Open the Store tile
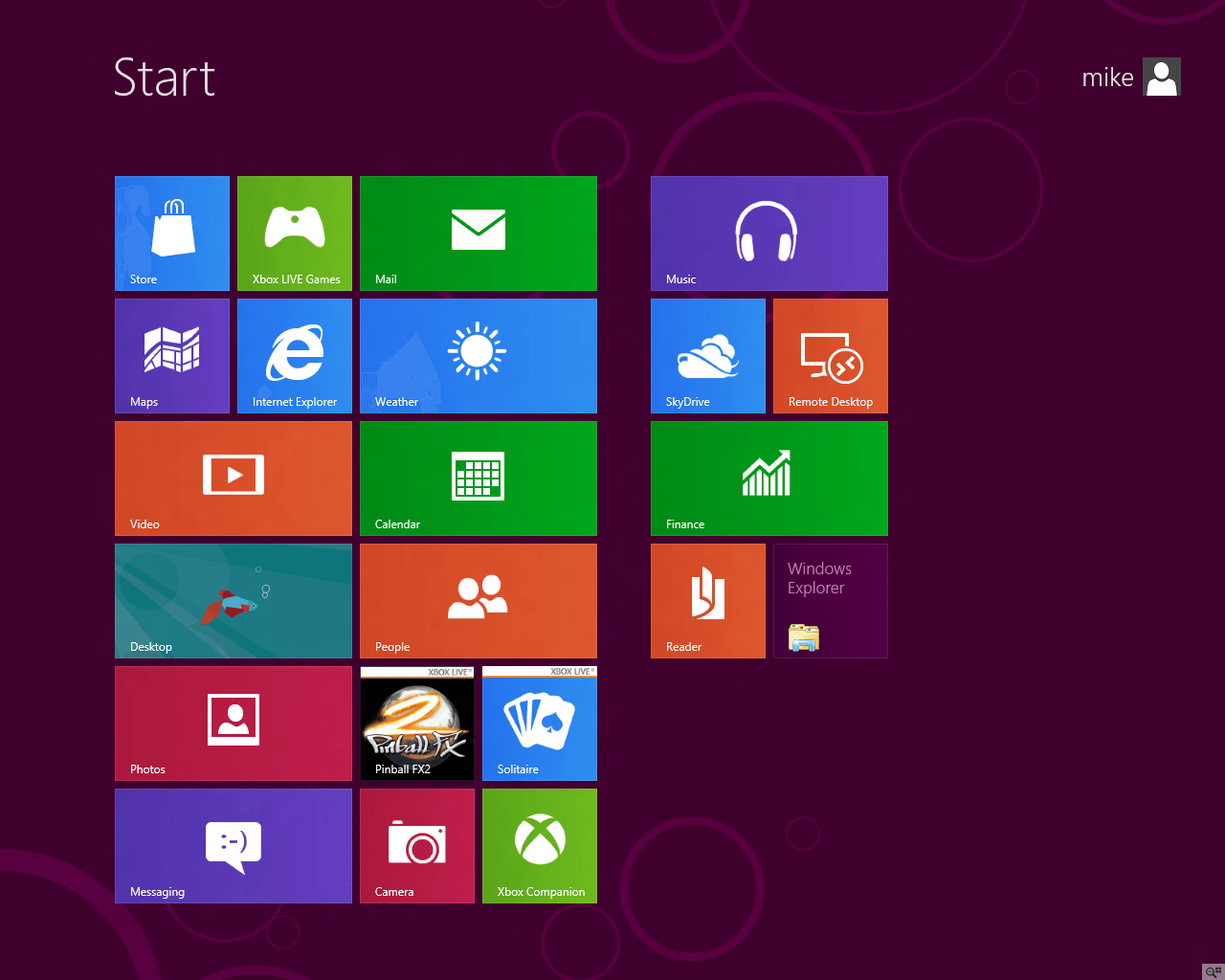This screenshot has width=1225, height=980. (x=172, y=233)
